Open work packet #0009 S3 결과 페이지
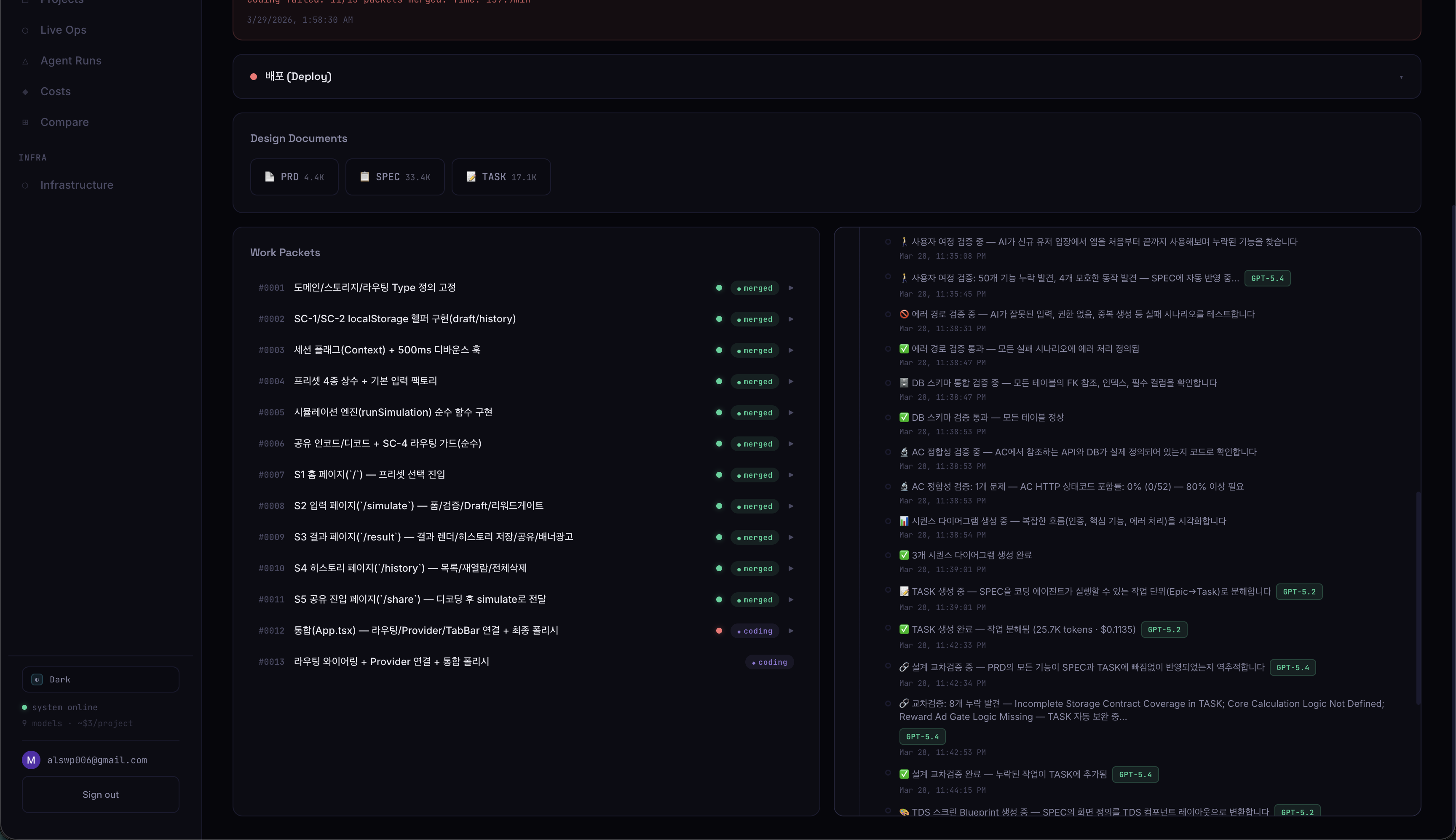 click(433, 537)
